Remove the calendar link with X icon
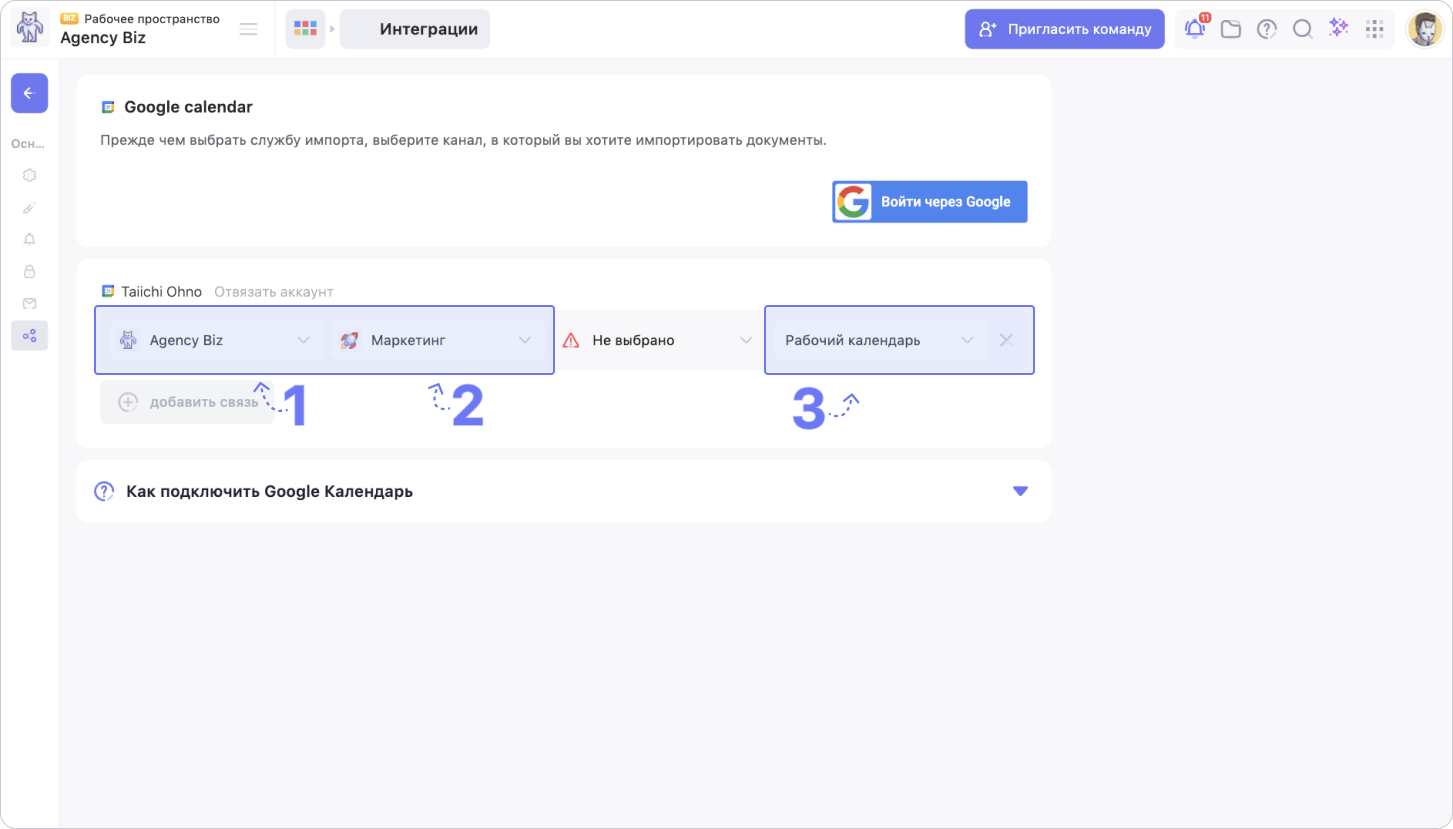Image resolution: width=1453 pixels, height=829 pixels. click(1007, 340)
